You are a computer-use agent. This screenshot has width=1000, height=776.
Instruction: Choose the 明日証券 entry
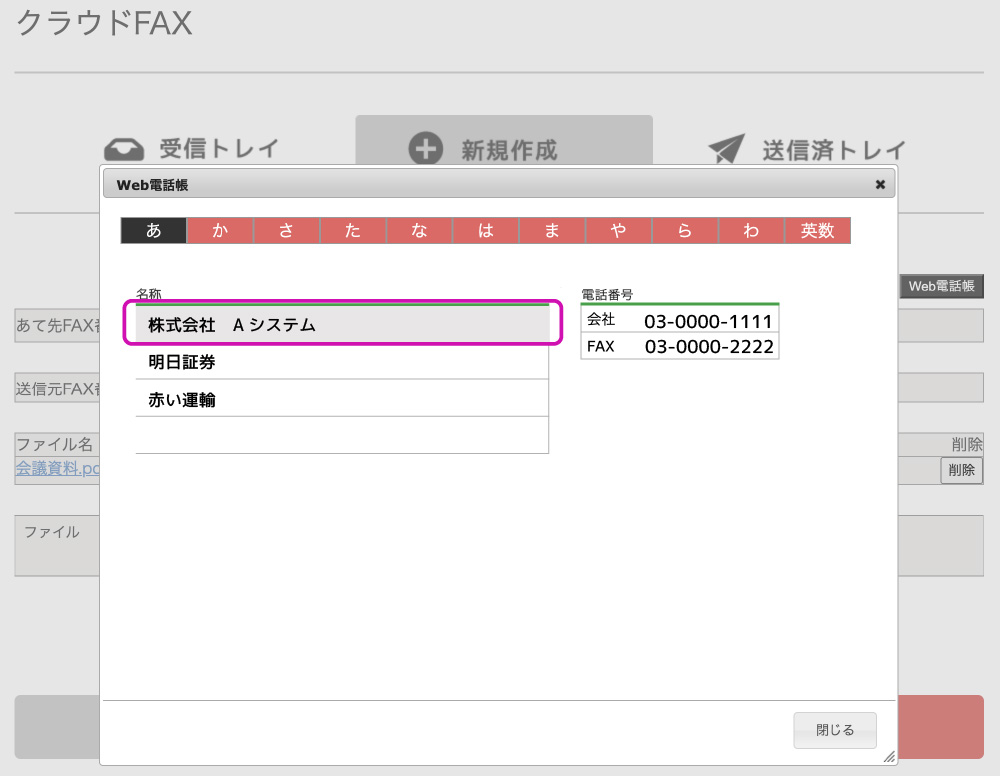click(x=342, y=362)
